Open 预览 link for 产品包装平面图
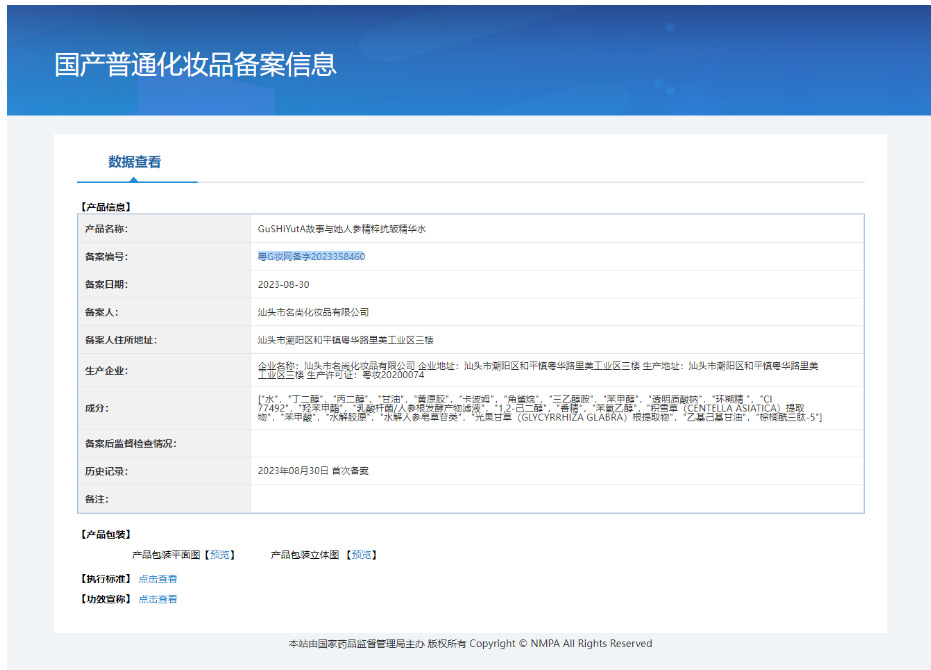This screenshot has width=931, height=670. point(220,555)
